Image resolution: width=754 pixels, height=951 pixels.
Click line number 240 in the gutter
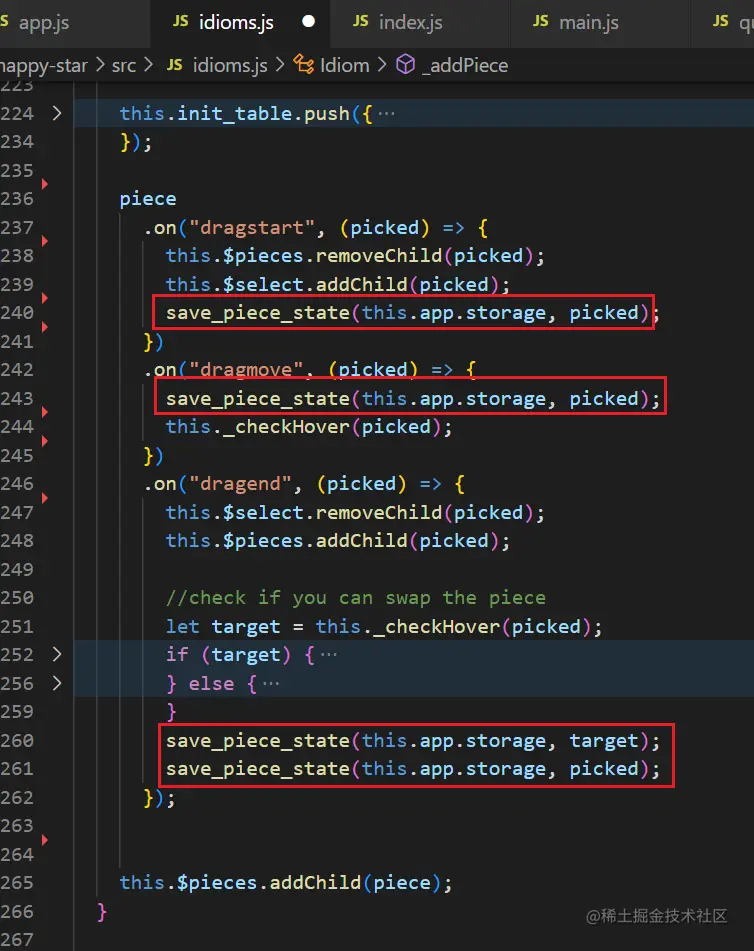(17, 313)
